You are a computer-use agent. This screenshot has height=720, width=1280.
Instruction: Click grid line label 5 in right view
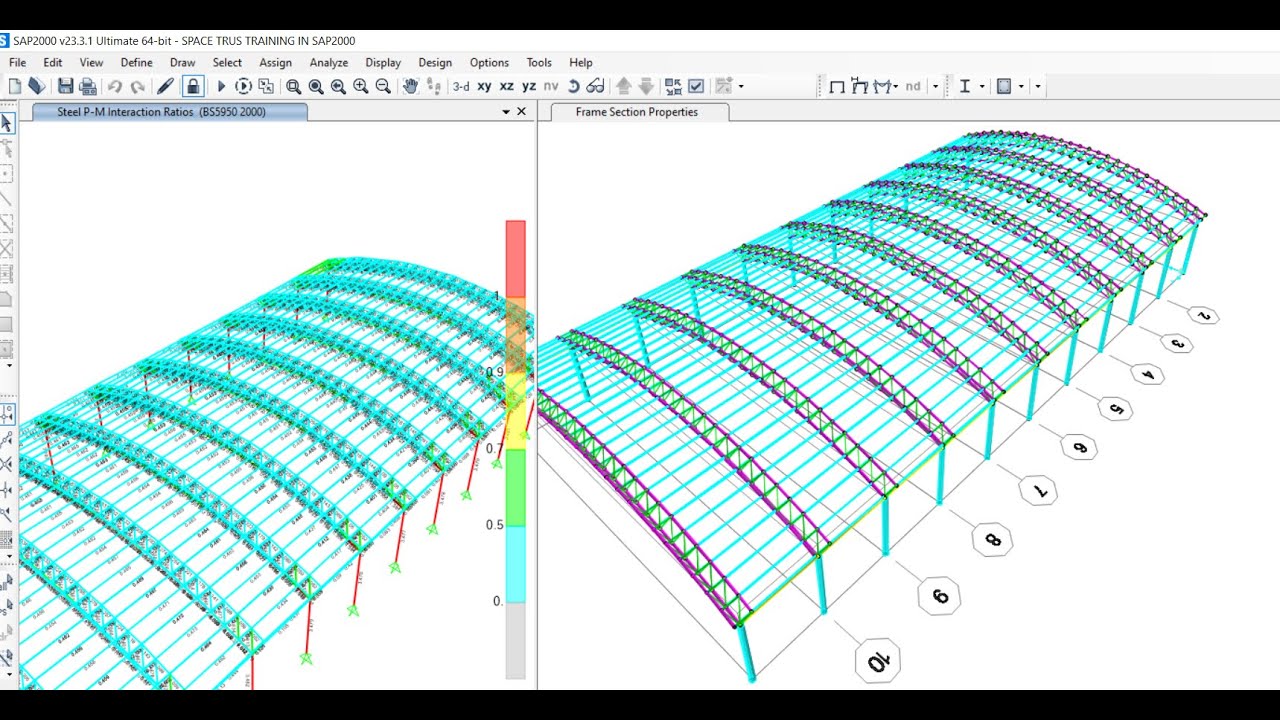point(1114,408)
